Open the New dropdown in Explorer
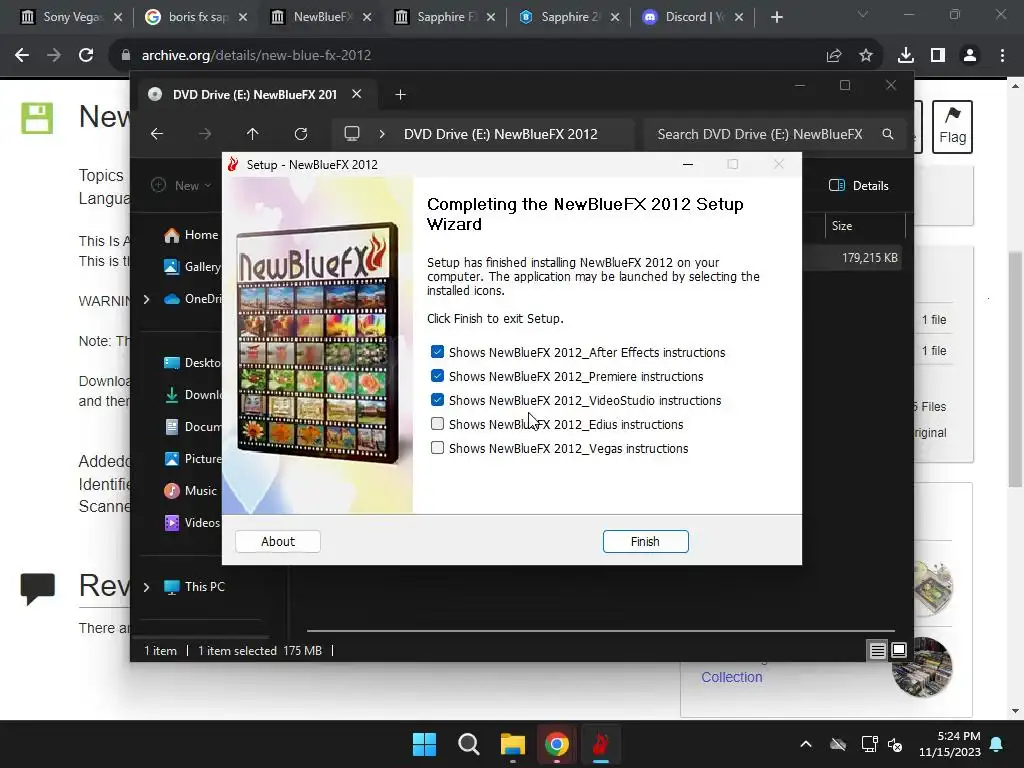The image size is (1024, 768). (181, 185)
